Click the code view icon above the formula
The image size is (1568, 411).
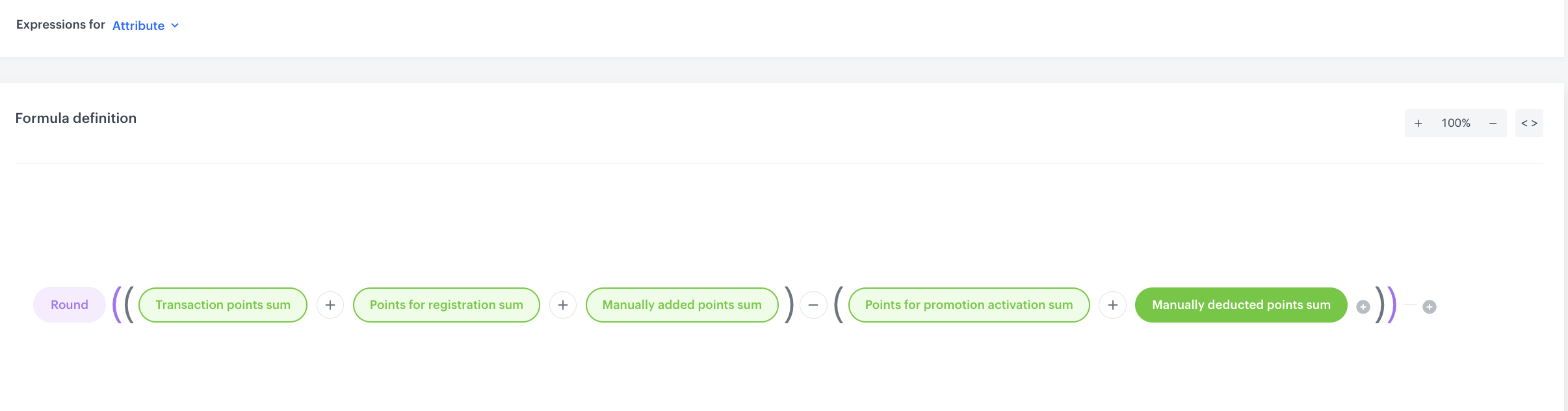(1529, 122)
